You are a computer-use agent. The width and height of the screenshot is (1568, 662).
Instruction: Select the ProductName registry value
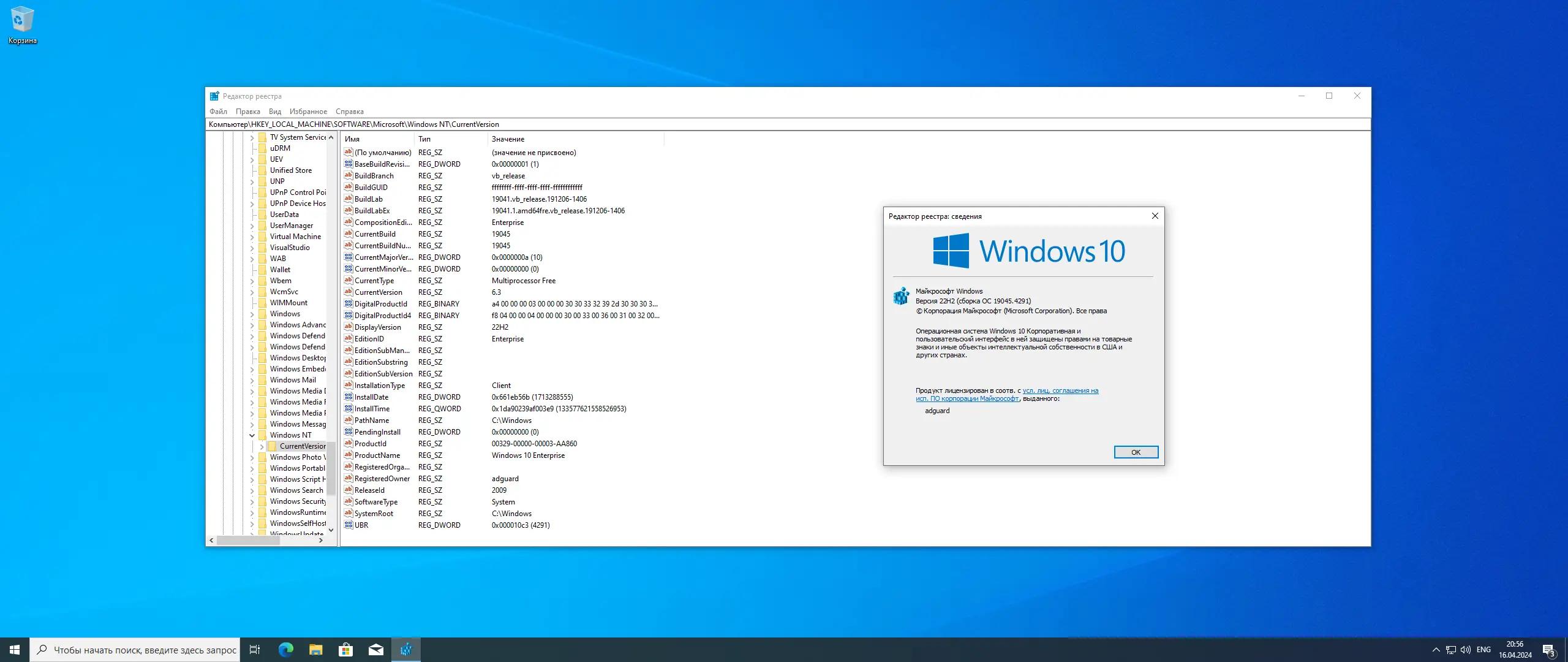[x=377, y=455]
